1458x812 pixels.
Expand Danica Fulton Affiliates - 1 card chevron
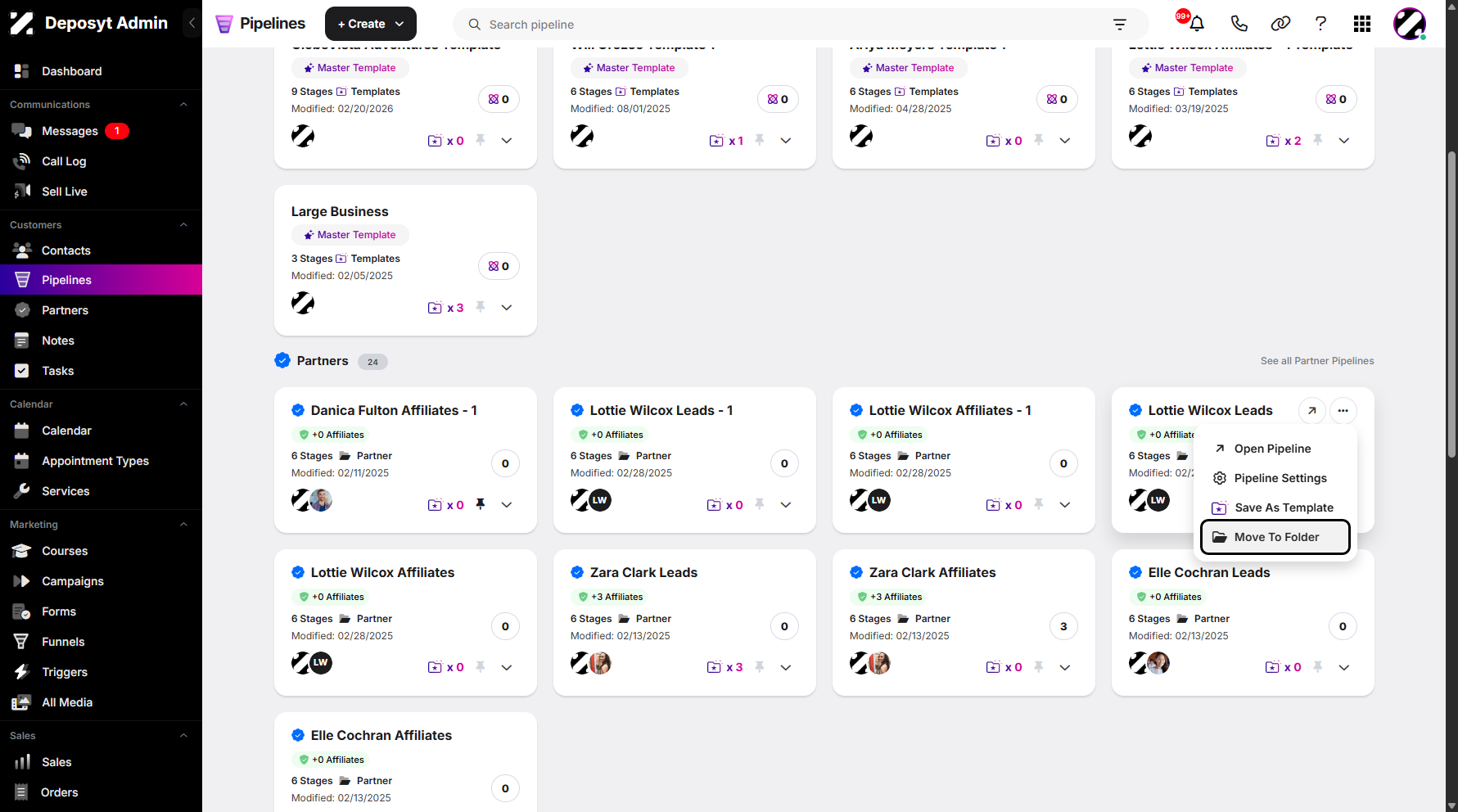click(507, 505)
